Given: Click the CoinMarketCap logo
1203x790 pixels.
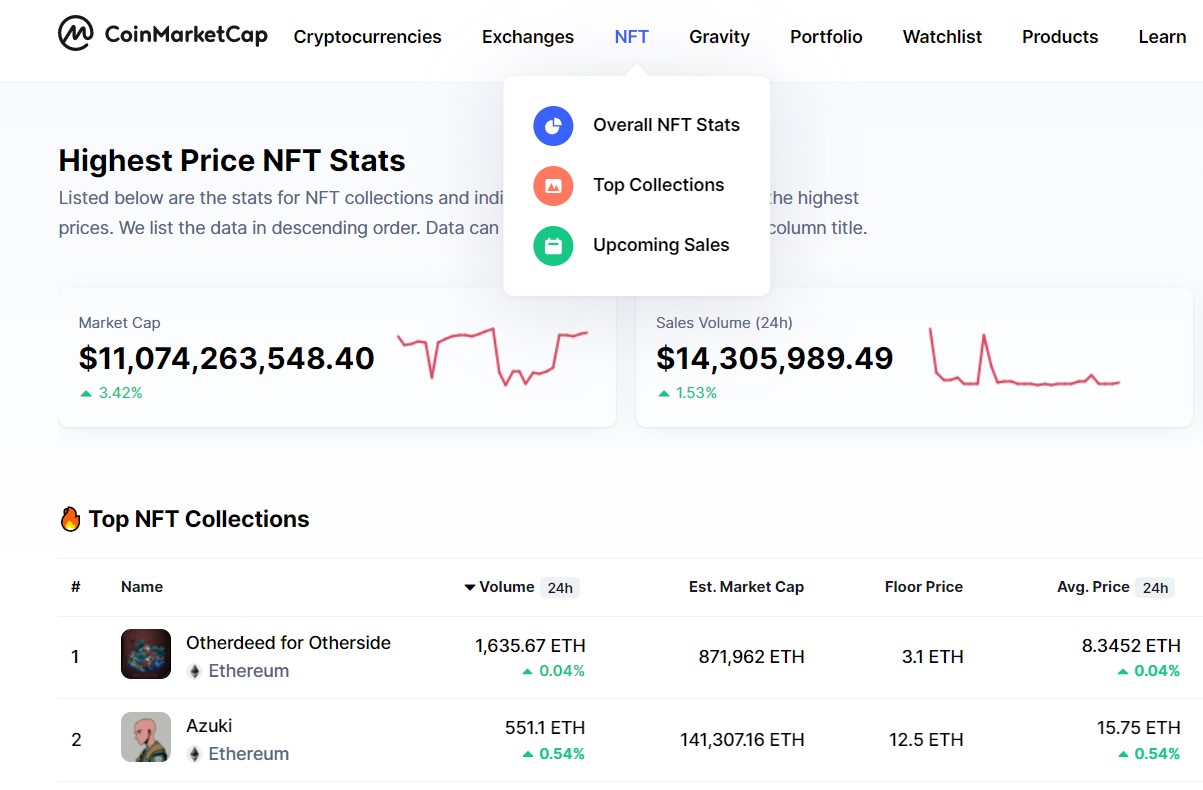Looking at the screenshot, I should click(x=163, y=35).
